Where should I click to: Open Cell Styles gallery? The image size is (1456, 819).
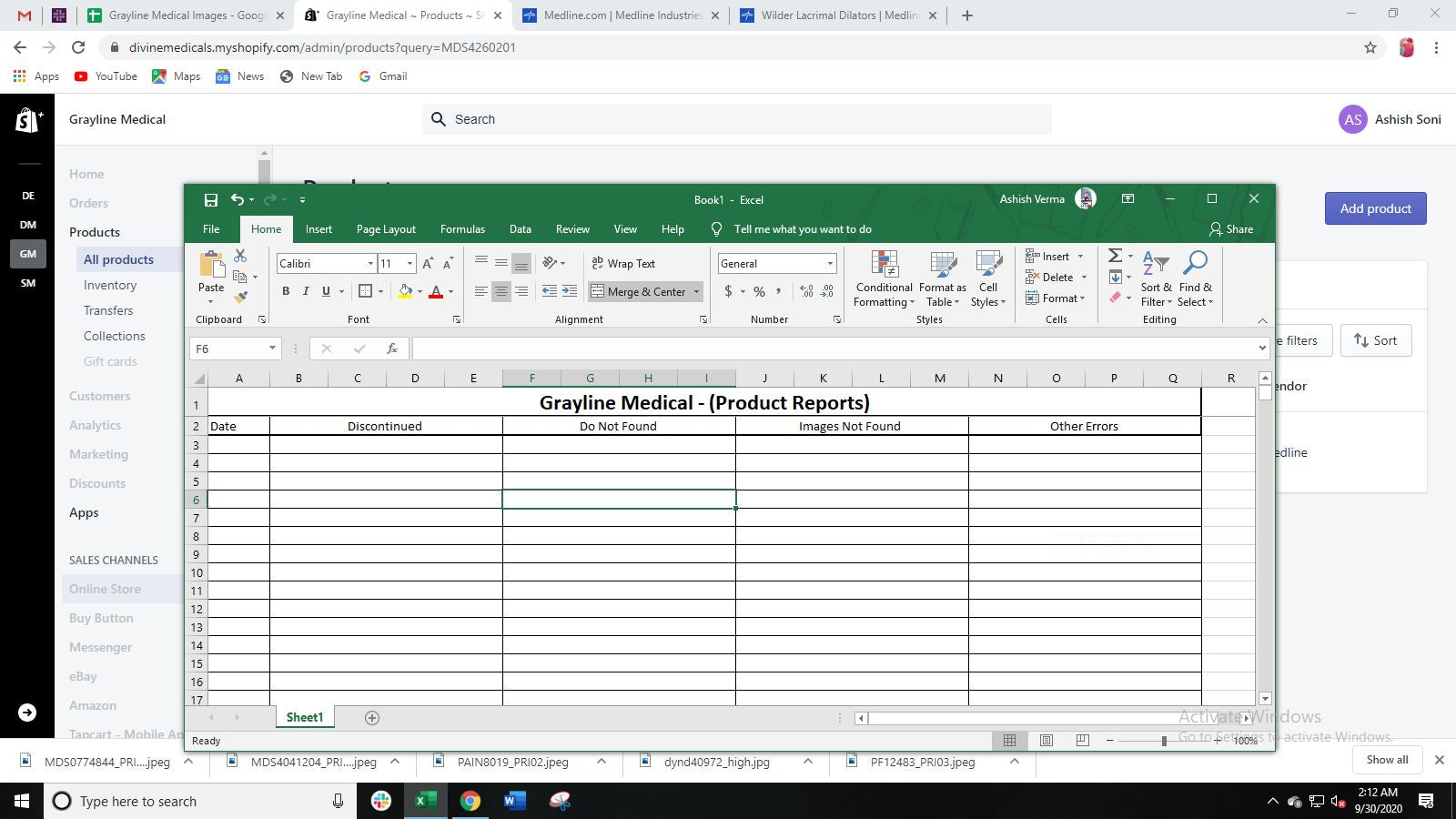(988, 279)
